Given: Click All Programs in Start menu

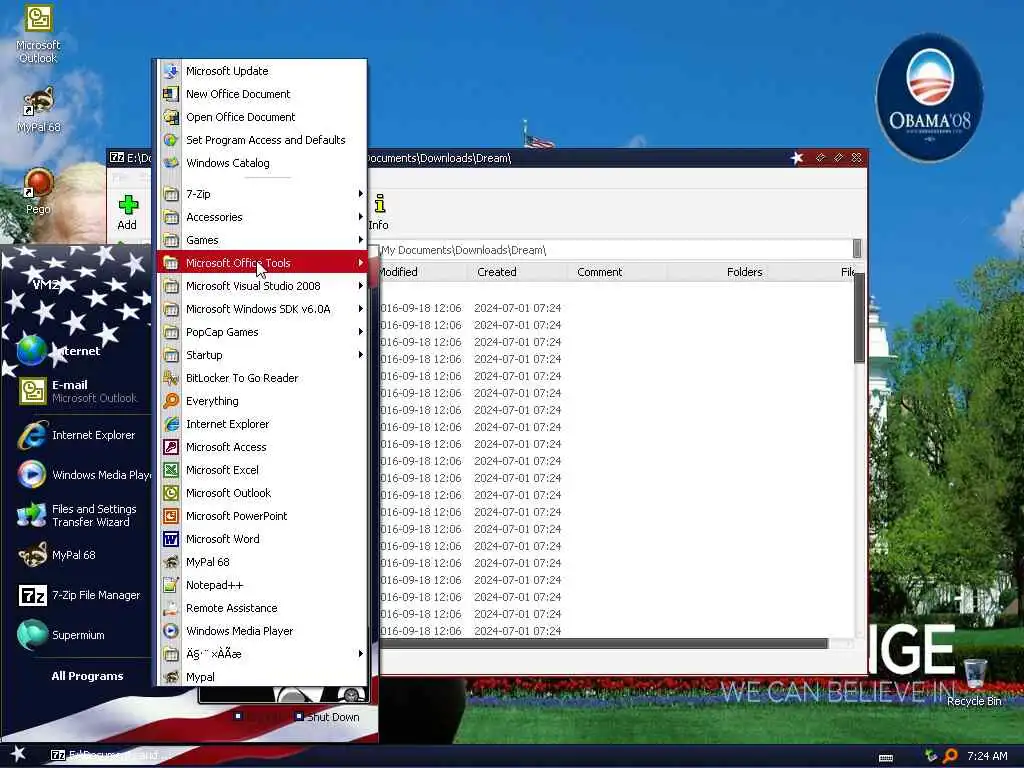Looking at the screenshot, I should pos(87,676).
